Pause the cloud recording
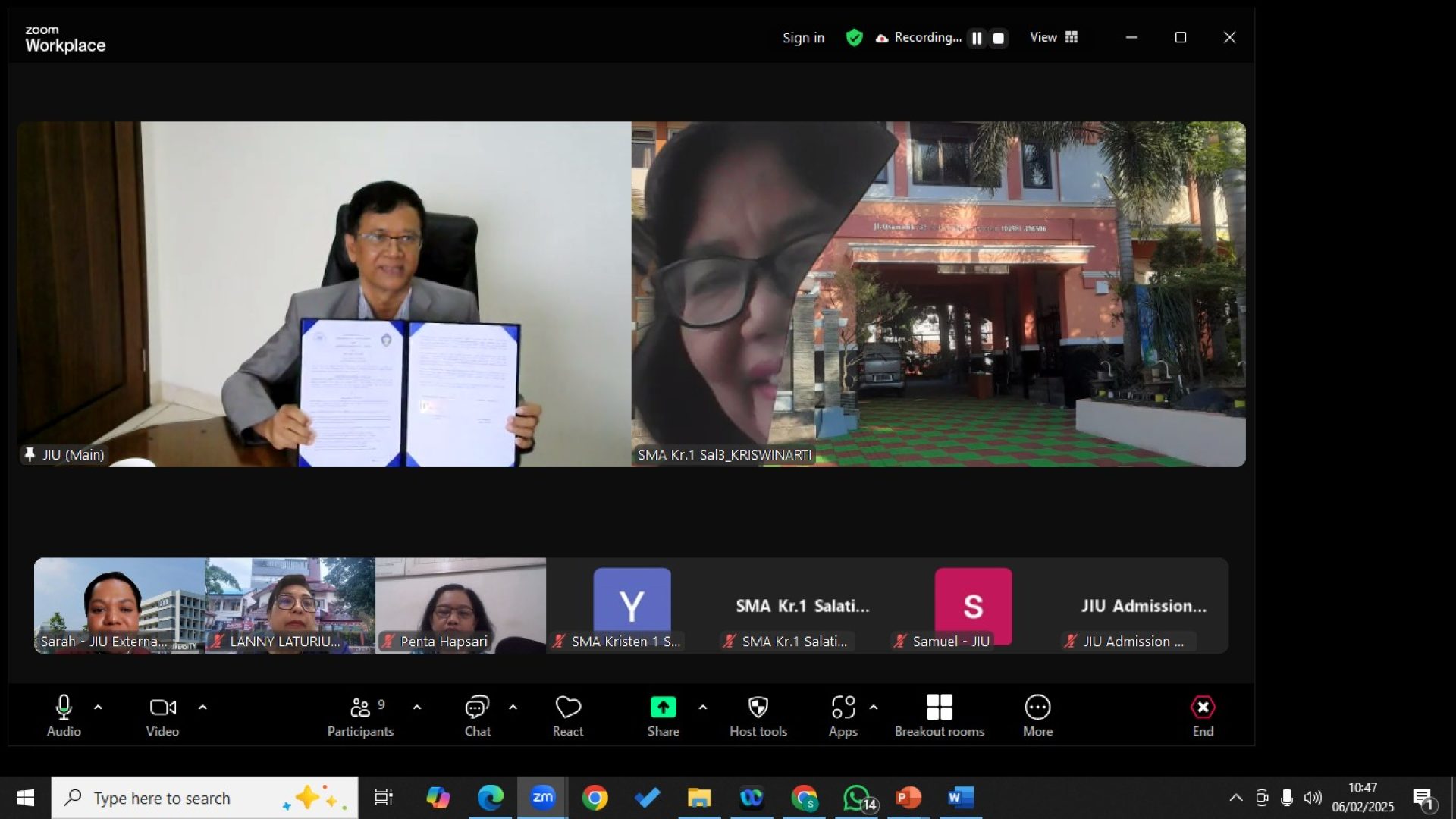Screen dimensions: 1456x819 (x=977, y=38)
